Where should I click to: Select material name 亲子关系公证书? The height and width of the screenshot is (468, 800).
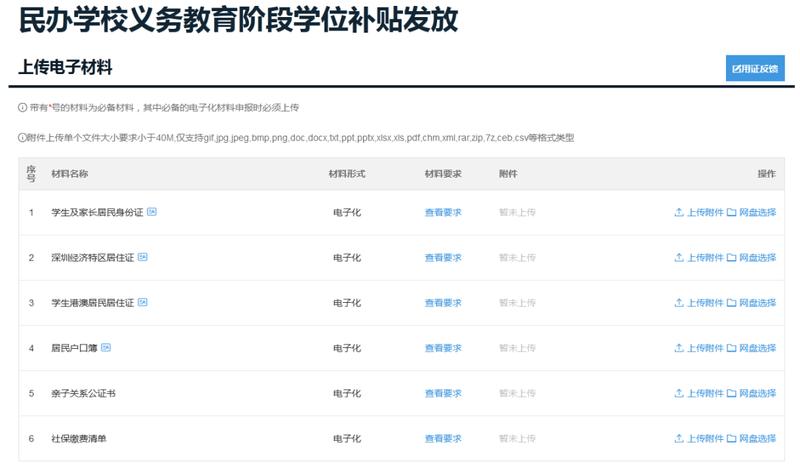pyautogui.click(x=83, y=393)
